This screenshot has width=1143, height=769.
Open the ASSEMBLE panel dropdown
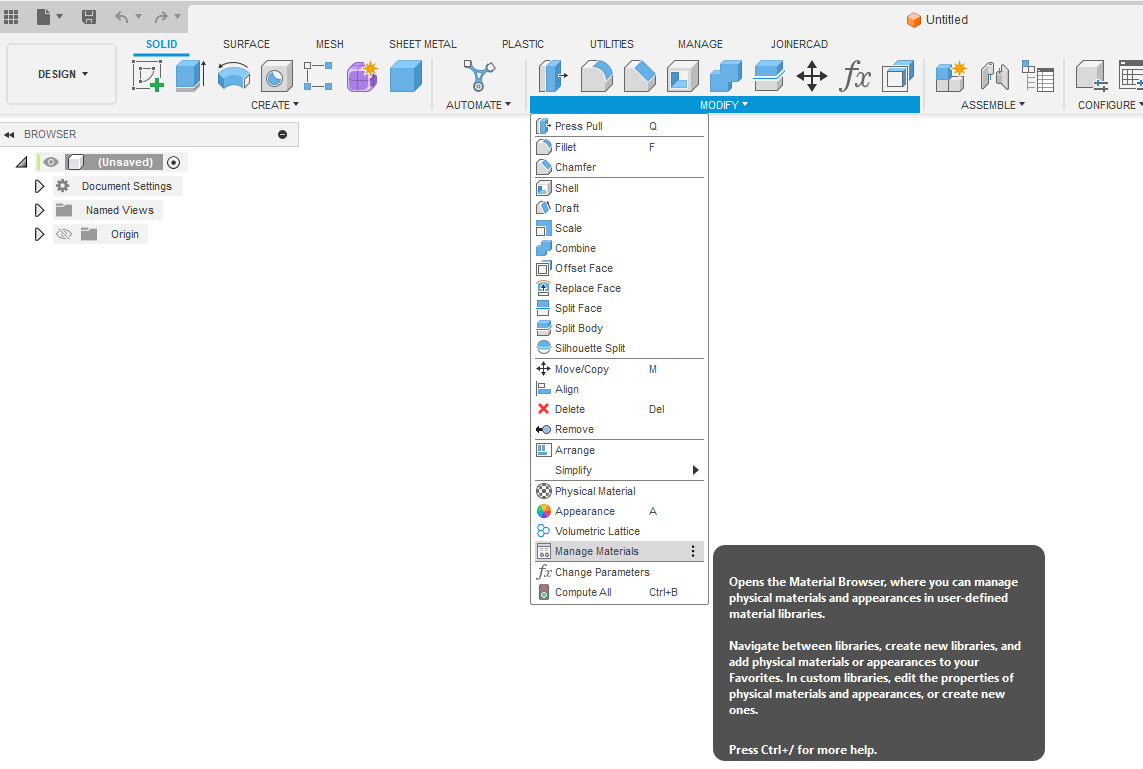click(993, 105)
